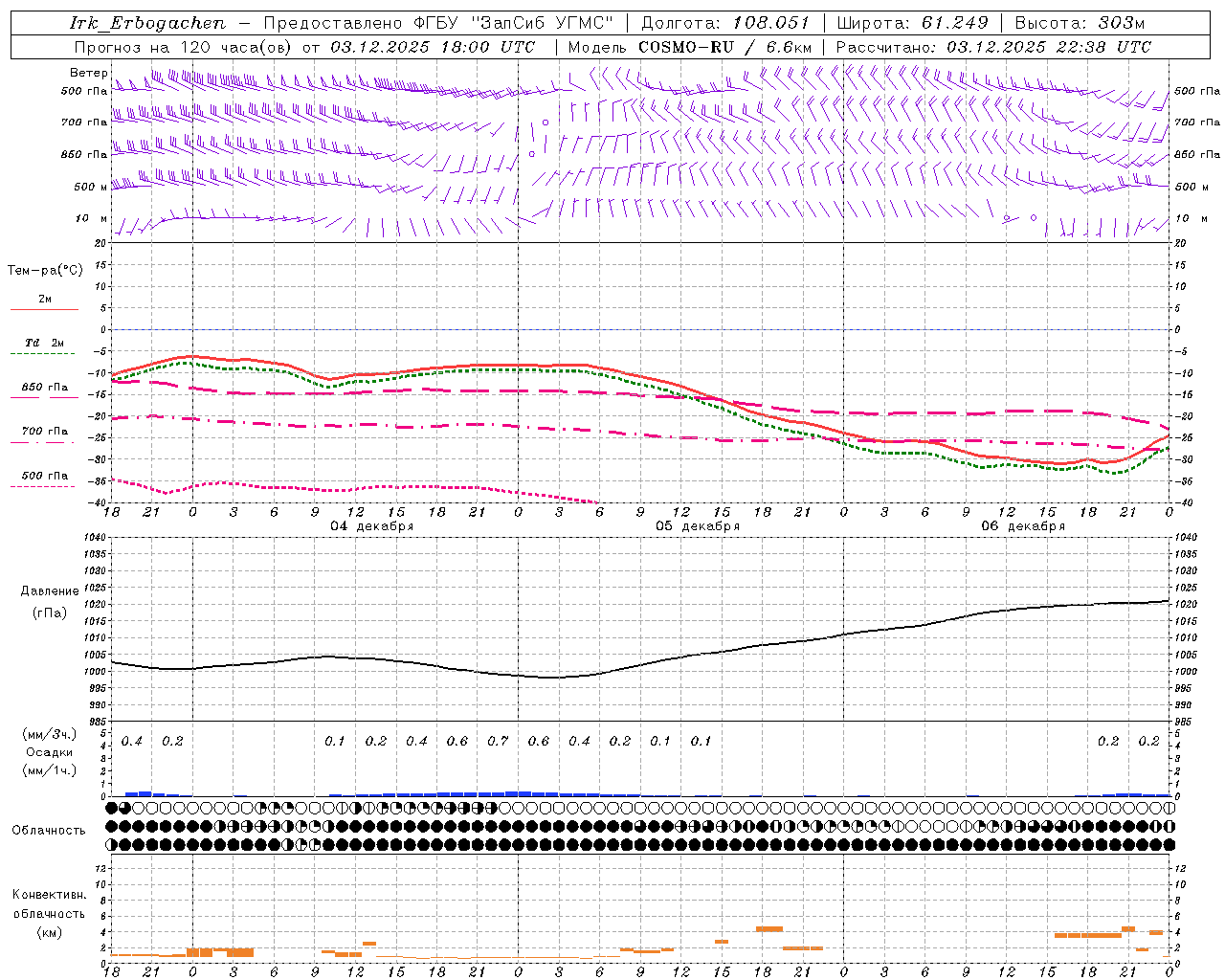Select the Облачность cloudiness label
1225x980 pixels.
[49, 831]
